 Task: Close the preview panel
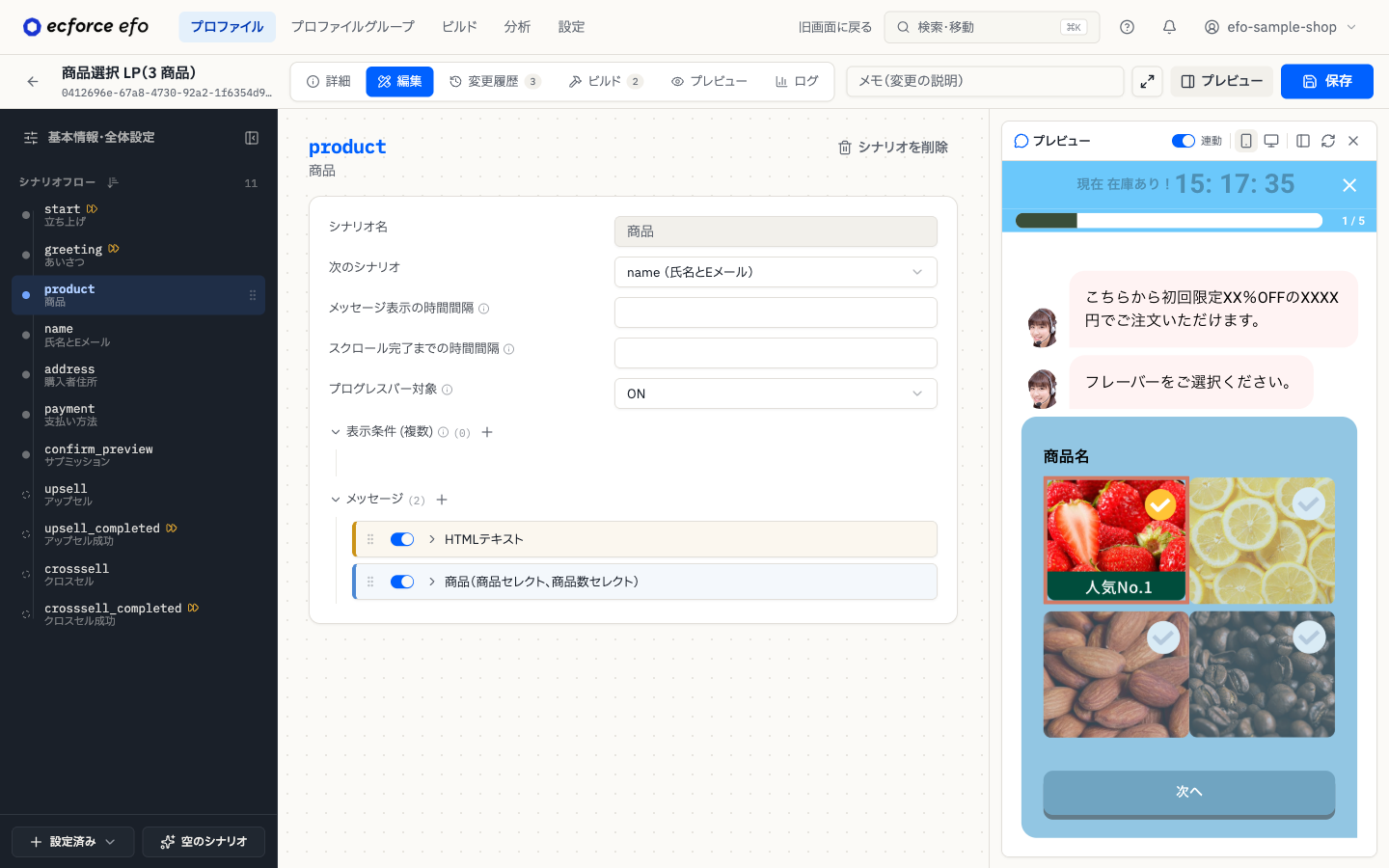coord(1353,141)
